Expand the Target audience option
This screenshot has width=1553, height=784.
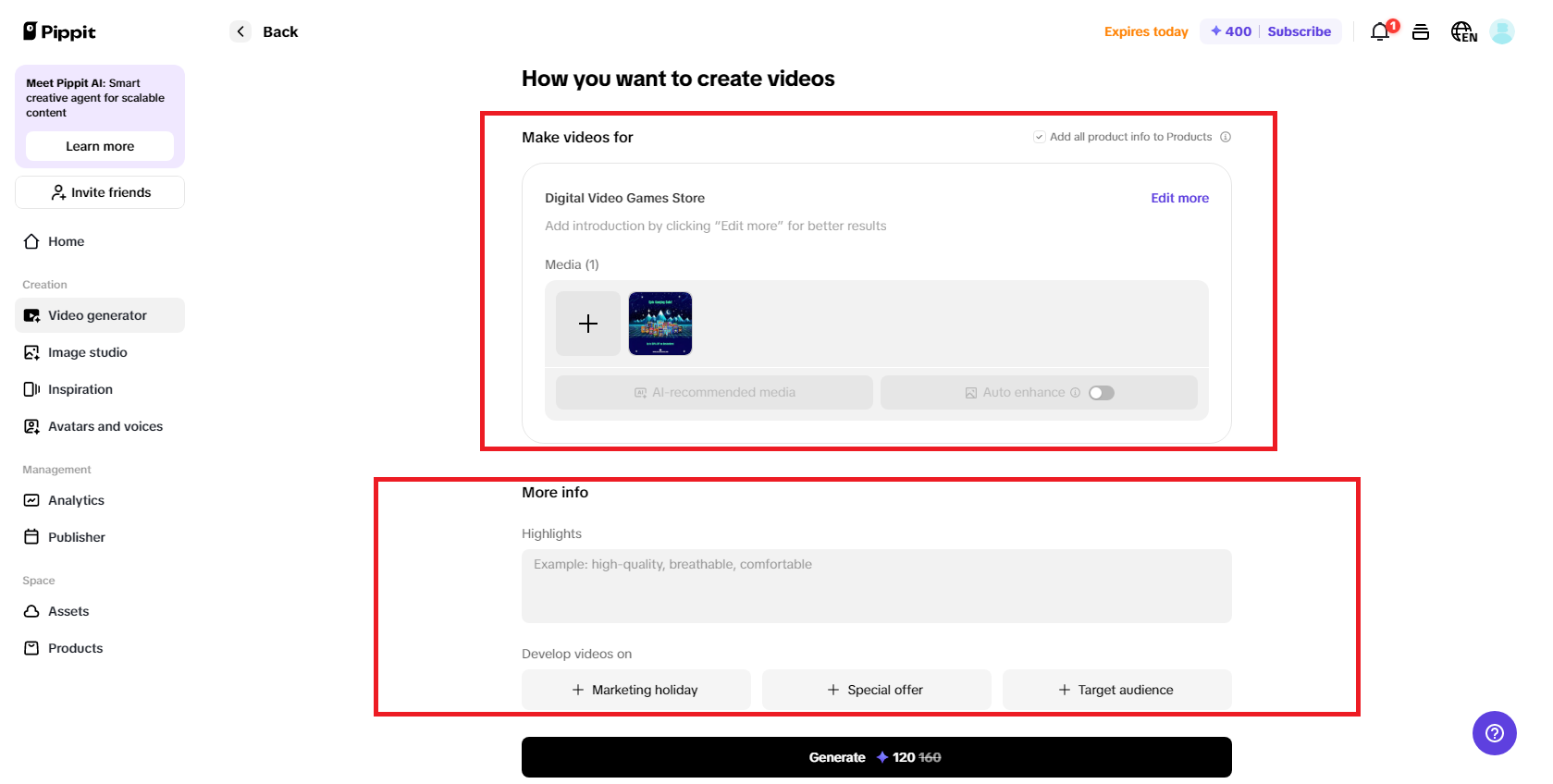1116,690
